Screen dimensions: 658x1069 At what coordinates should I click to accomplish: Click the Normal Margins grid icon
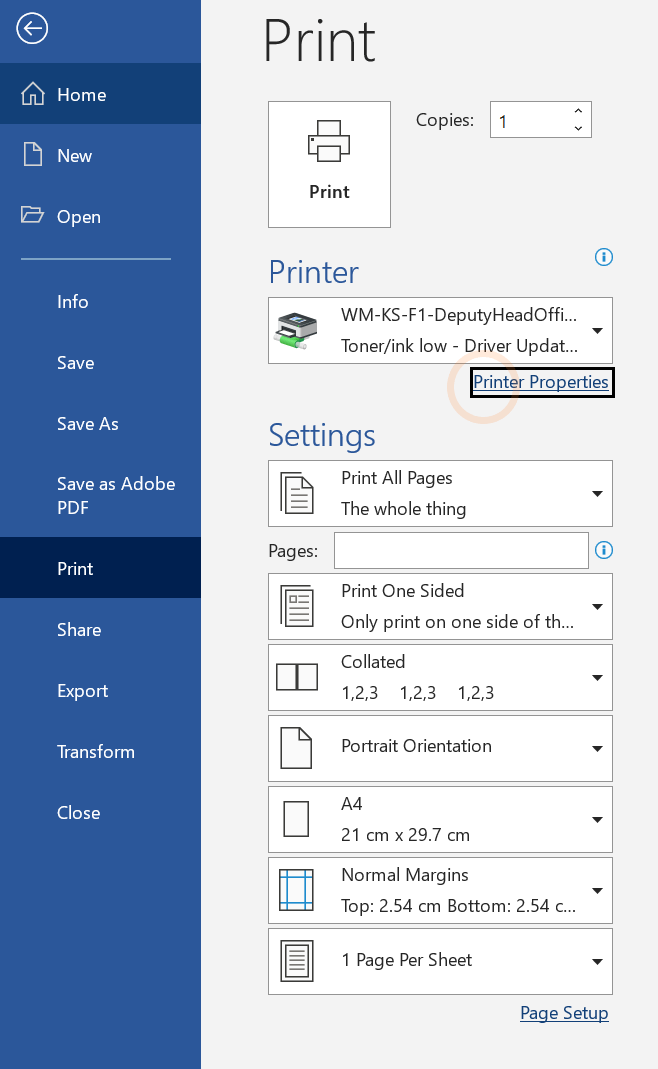[x=297, y=889]
